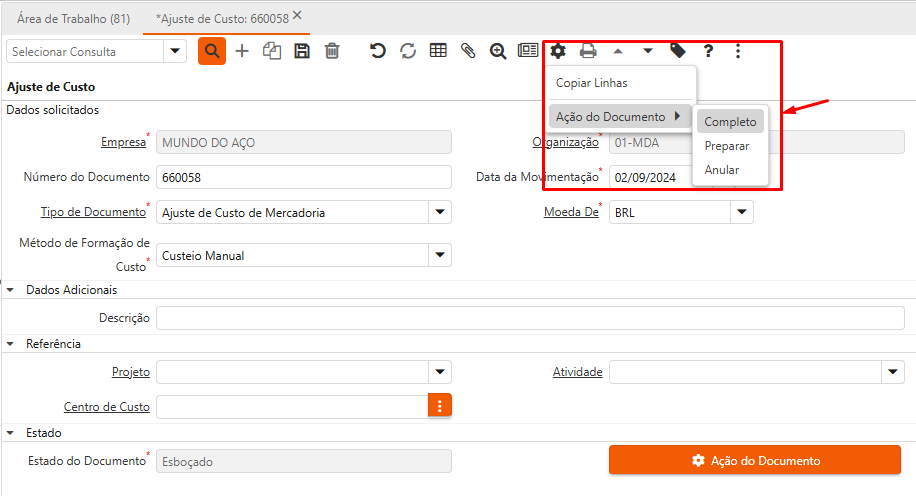Image resolution: width=916 pixels, height=496 pixels.
Task: Undo changes with the undo arrow icon
Action: 378,51
